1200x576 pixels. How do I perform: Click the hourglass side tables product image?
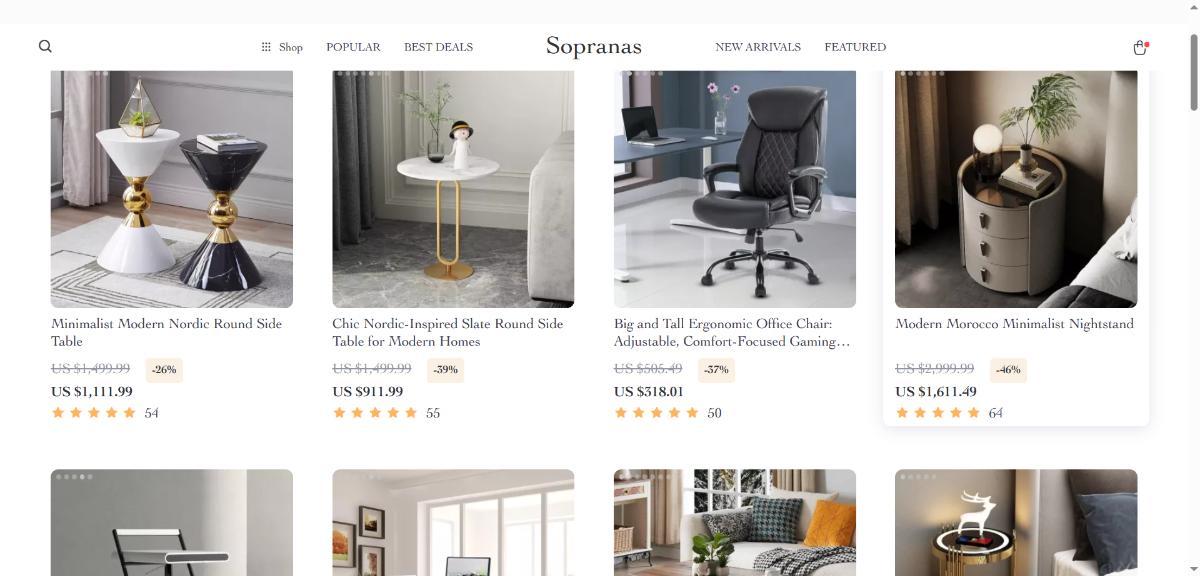172,189
